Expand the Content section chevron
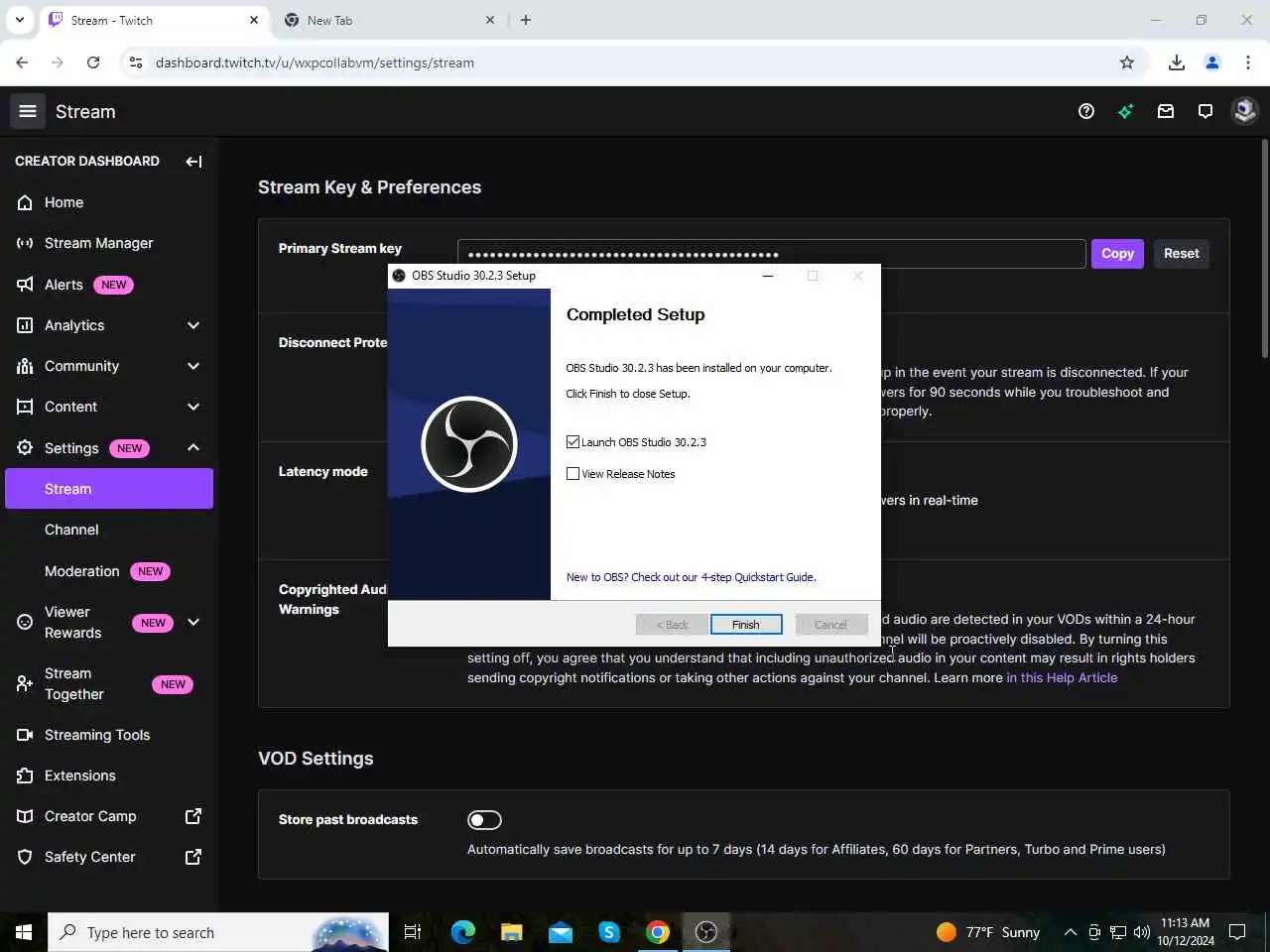1270x952 pixels. 193,407
